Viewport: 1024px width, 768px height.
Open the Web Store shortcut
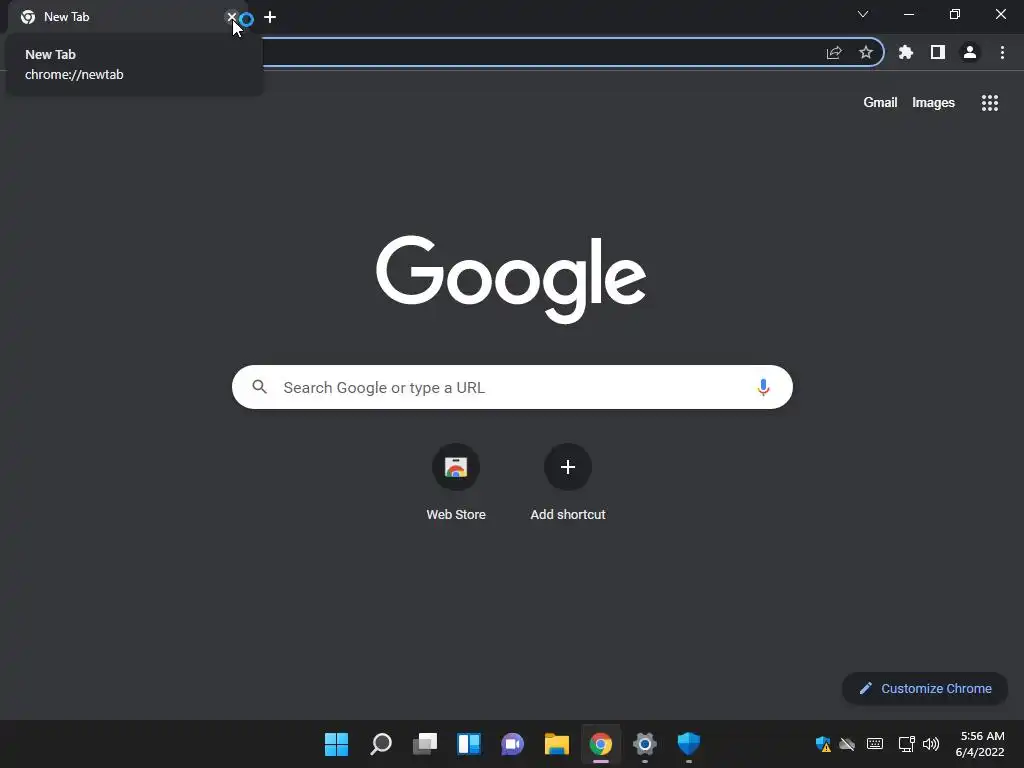(x=456, y=482)
